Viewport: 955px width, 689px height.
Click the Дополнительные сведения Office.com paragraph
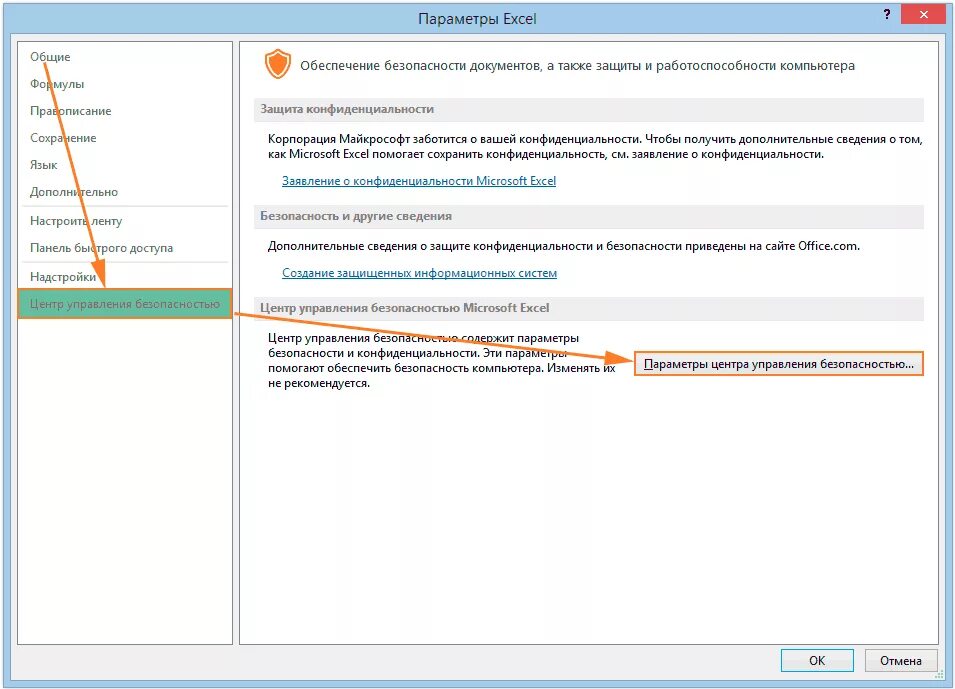[564, 246]
